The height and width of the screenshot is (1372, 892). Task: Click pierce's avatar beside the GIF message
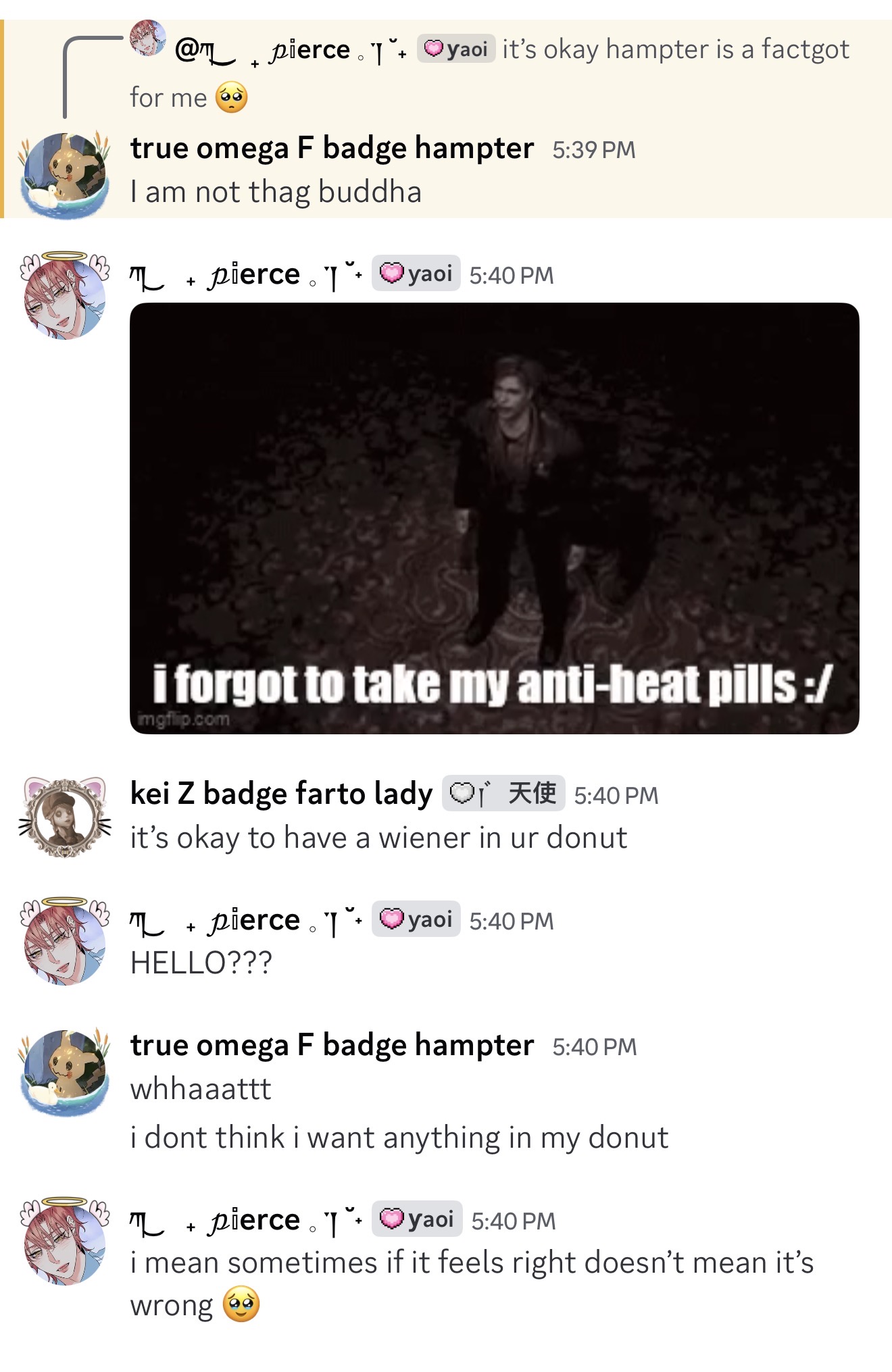coord(65,295)
